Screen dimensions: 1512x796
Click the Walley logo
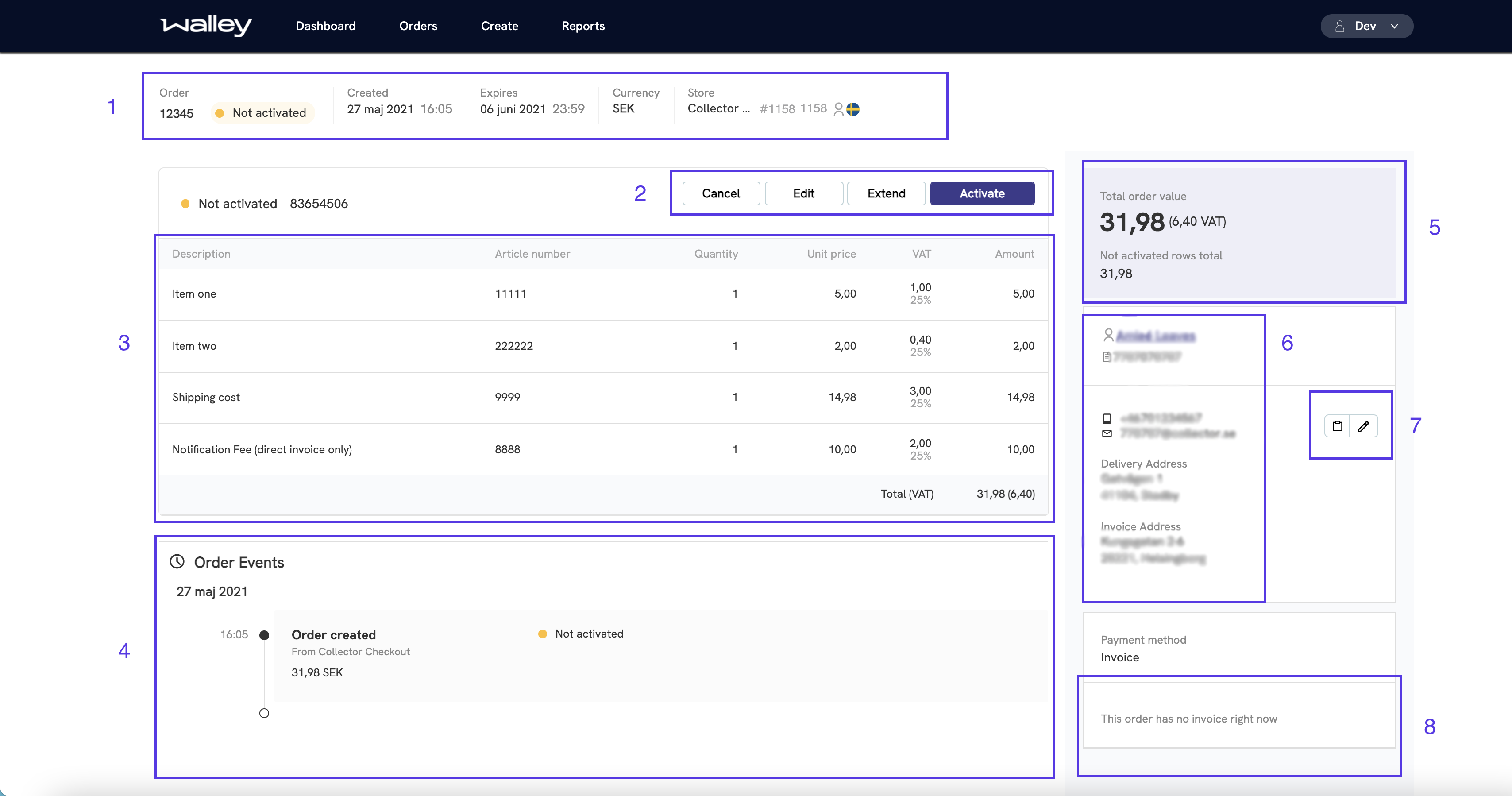(206, 25)
